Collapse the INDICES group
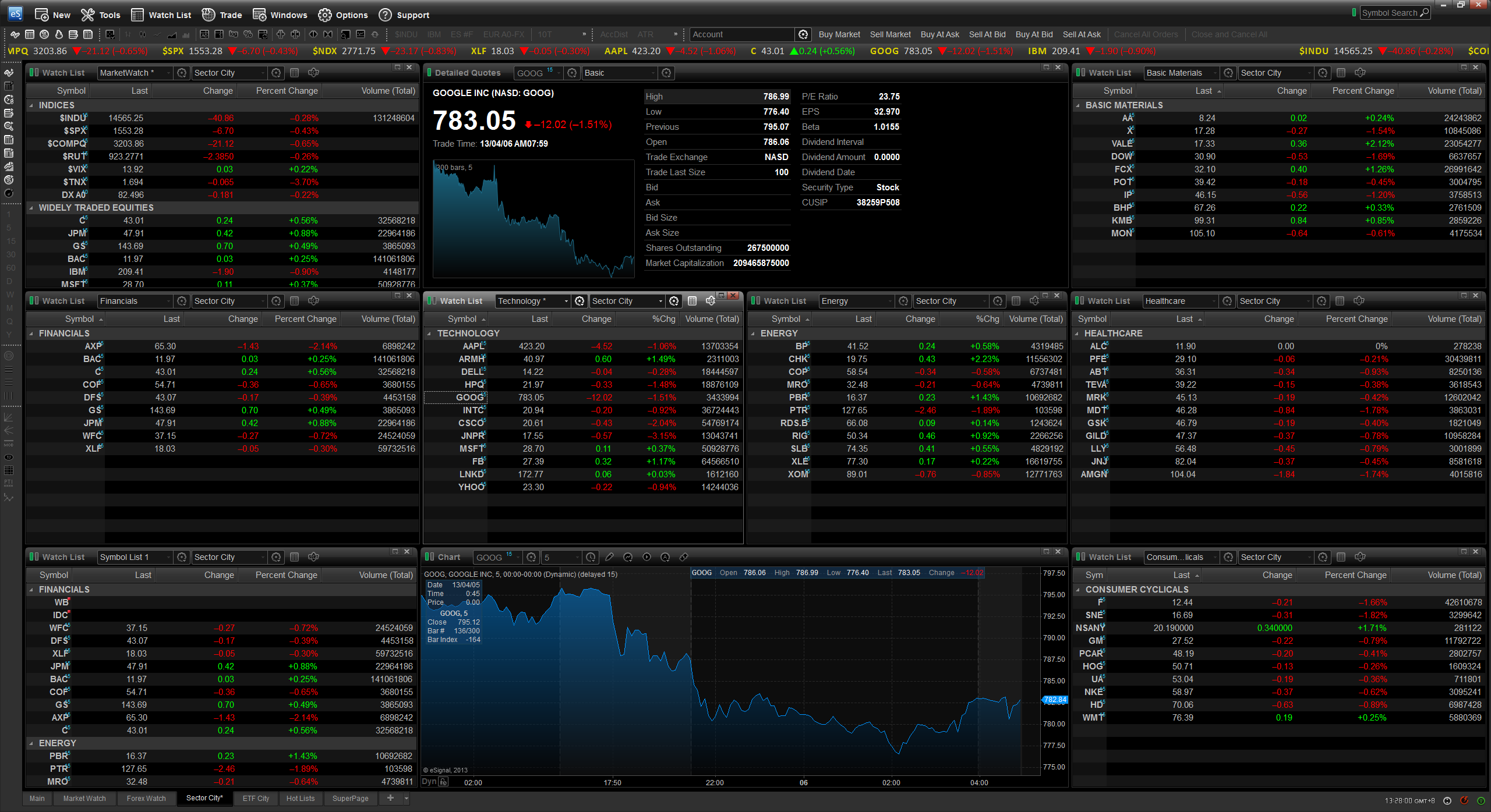Viewport: 1491px width, 812px height. 31,105
